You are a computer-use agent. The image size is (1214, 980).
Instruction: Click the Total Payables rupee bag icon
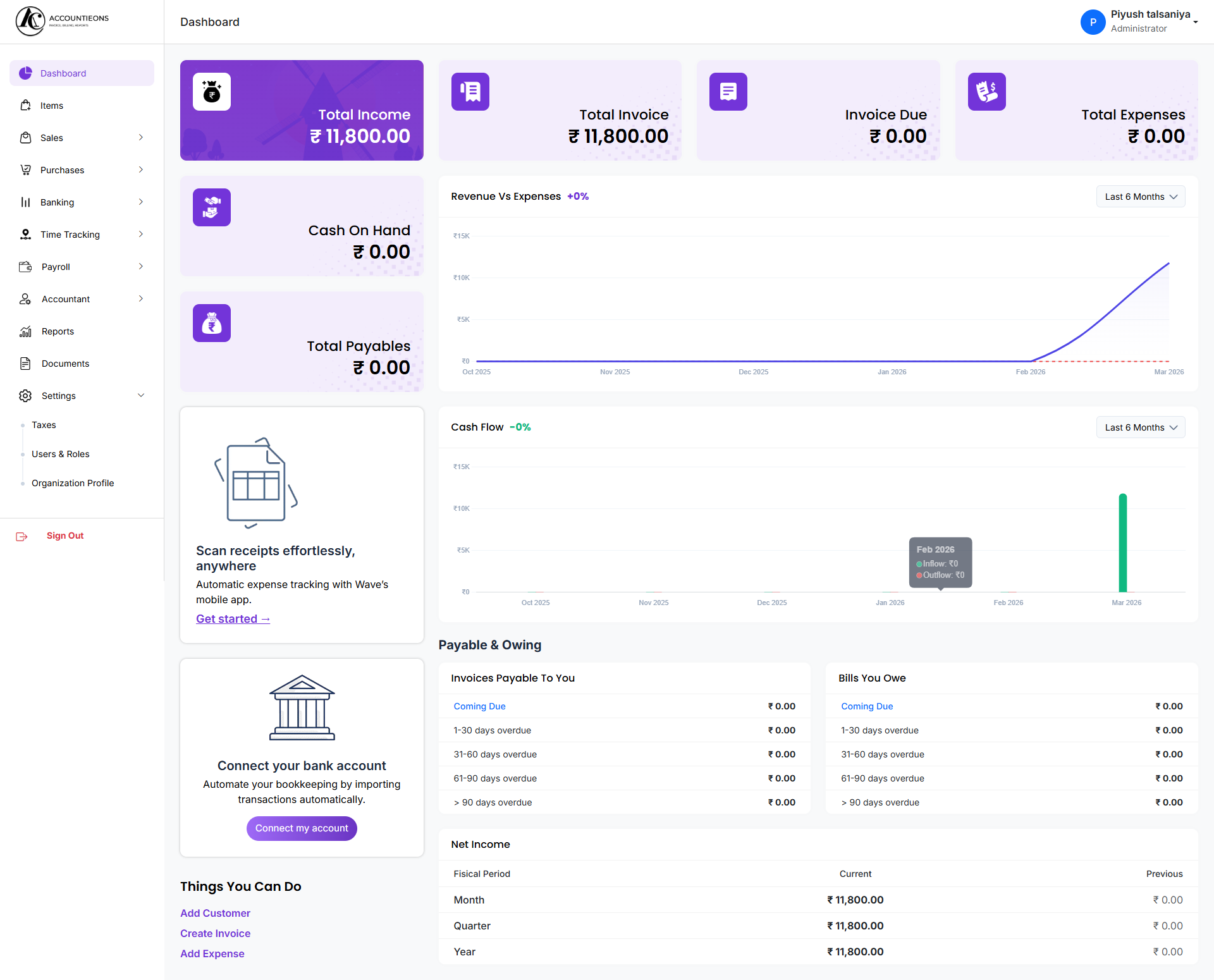coord(211,323)
